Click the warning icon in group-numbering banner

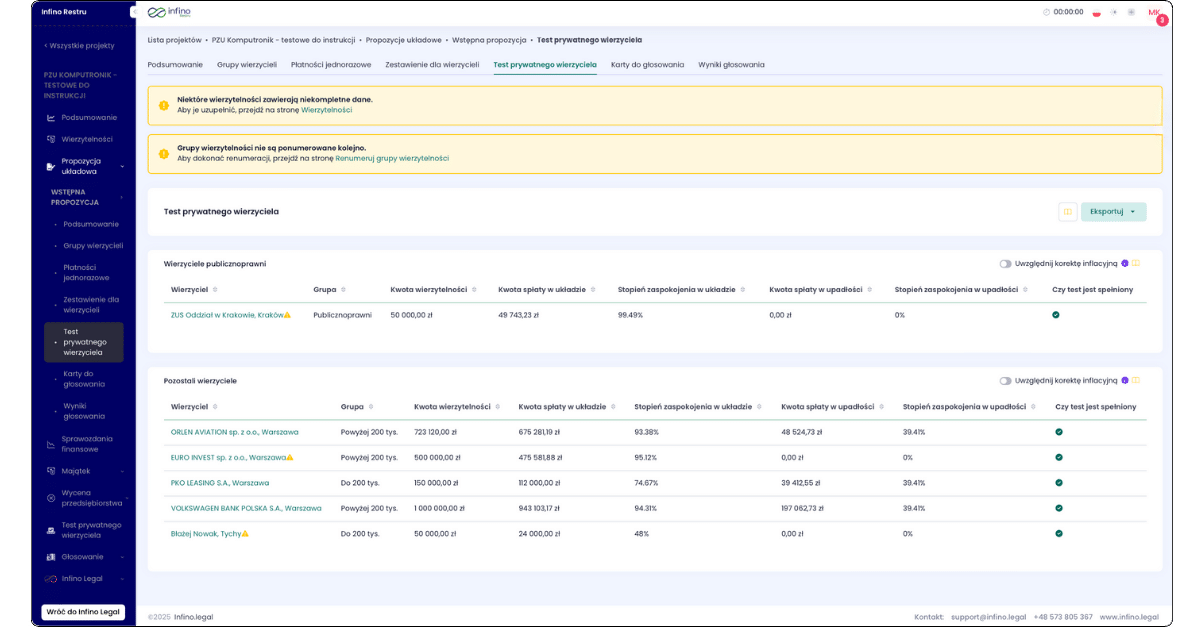point(164,154)
